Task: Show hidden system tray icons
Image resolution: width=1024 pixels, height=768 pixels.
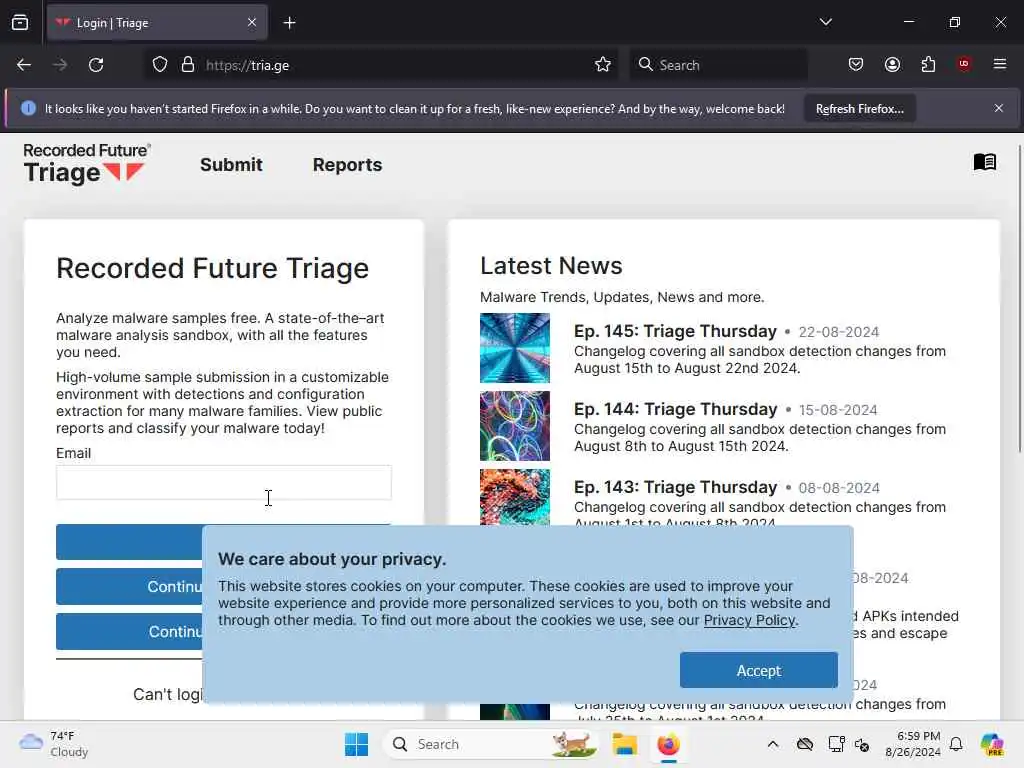Action: coord(773,744)
